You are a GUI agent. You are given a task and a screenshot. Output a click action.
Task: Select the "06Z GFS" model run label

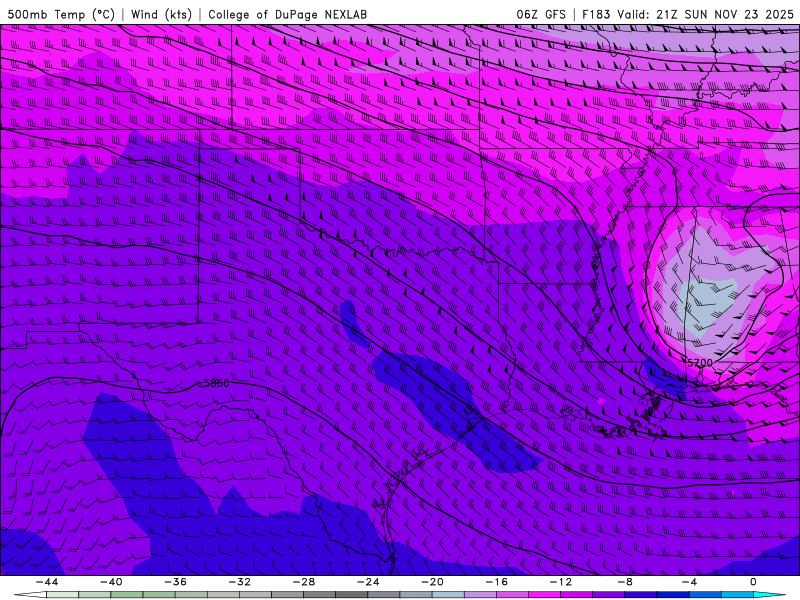541,14
